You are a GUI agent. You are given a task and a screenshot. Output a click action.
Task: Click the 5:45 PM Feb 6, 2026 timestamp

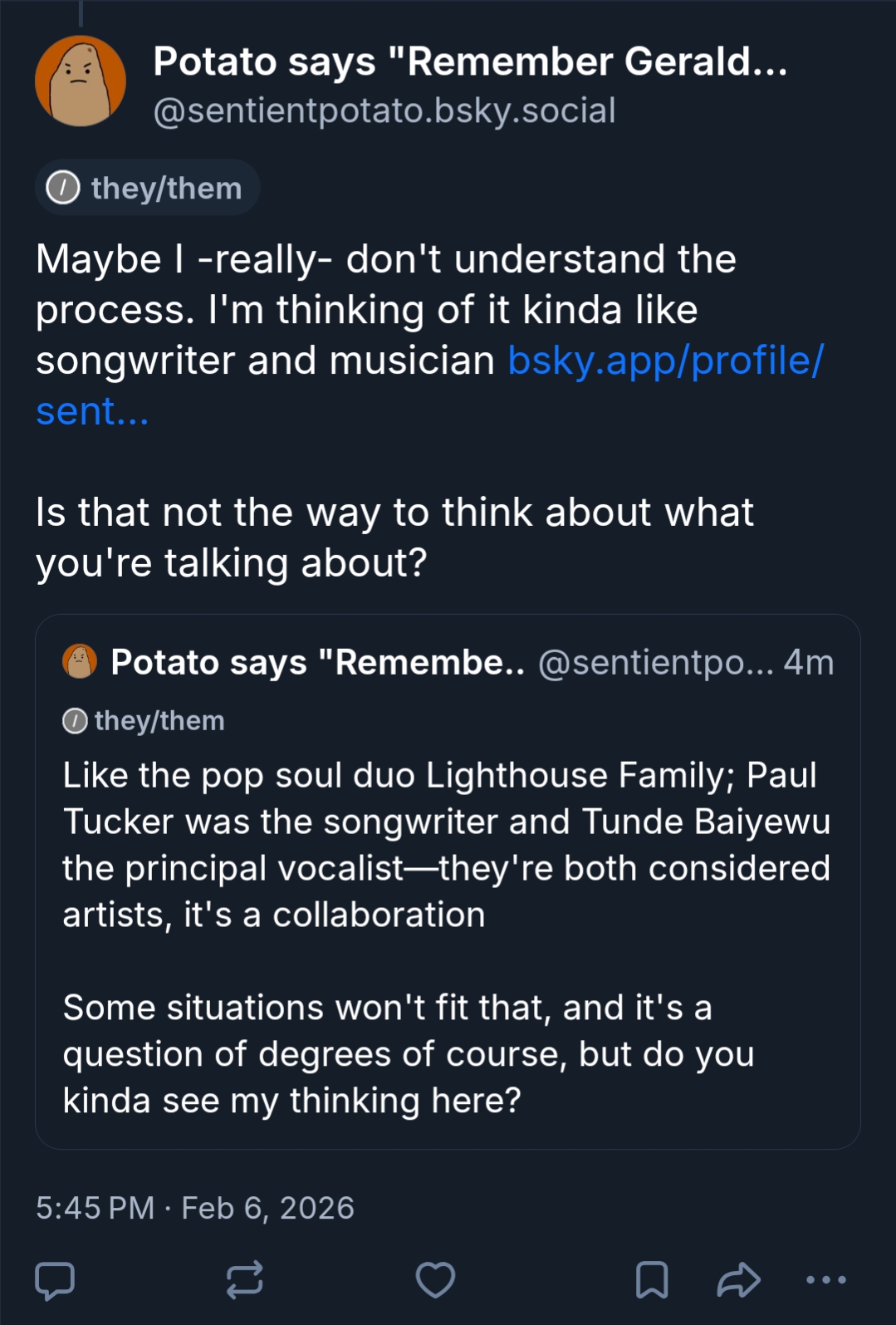click(195, 1208)
